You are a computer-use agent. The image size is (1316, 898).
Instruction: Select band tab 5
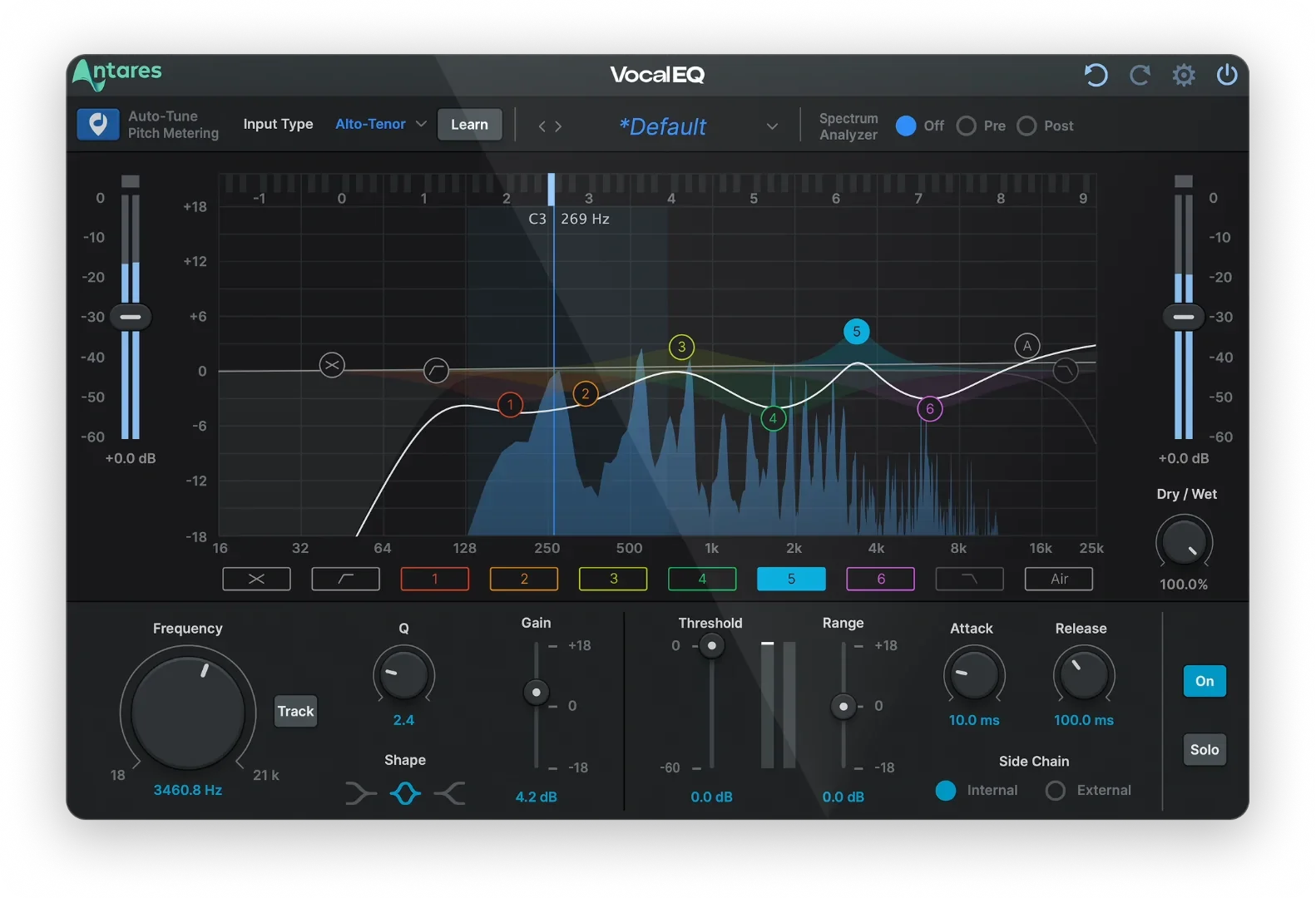click(x=791, y=579)
